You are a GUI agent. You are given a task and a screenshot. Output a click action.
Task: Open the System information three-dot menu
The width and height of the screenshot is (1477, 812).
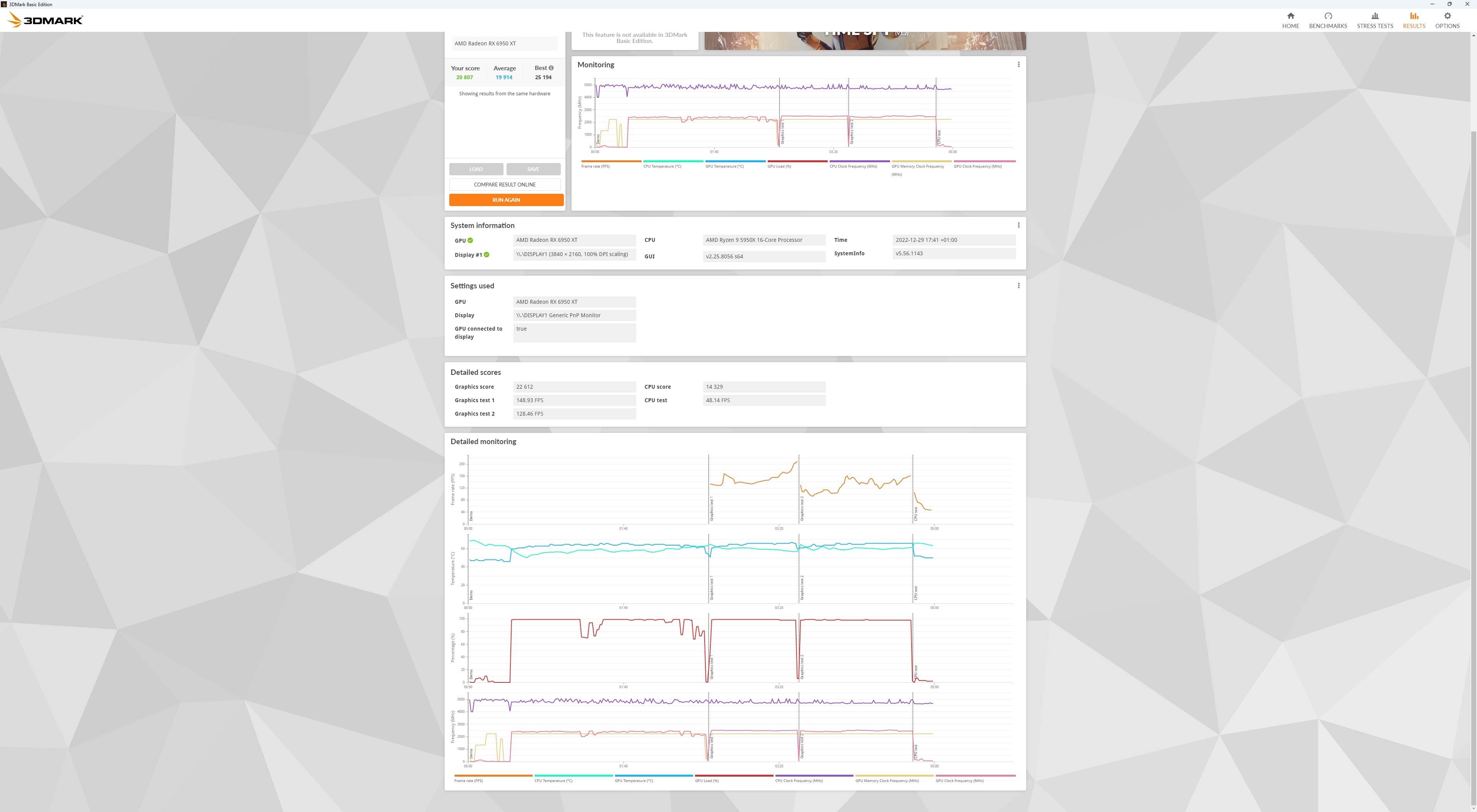(x=1018, y=225)
